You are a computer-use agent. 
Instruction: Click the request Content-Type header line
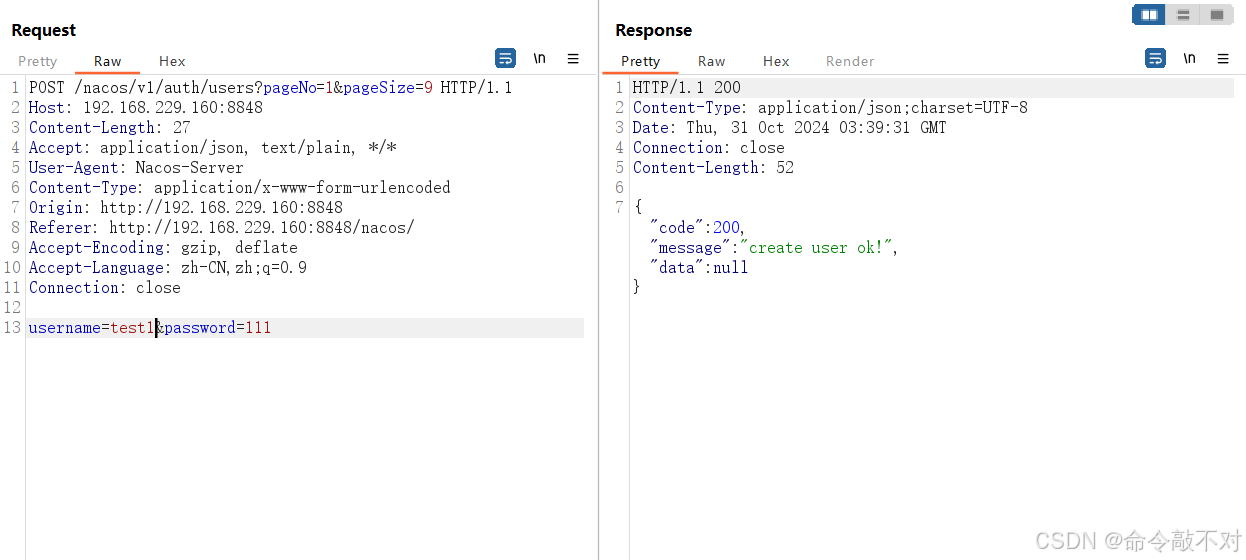[x=239, y=188]
